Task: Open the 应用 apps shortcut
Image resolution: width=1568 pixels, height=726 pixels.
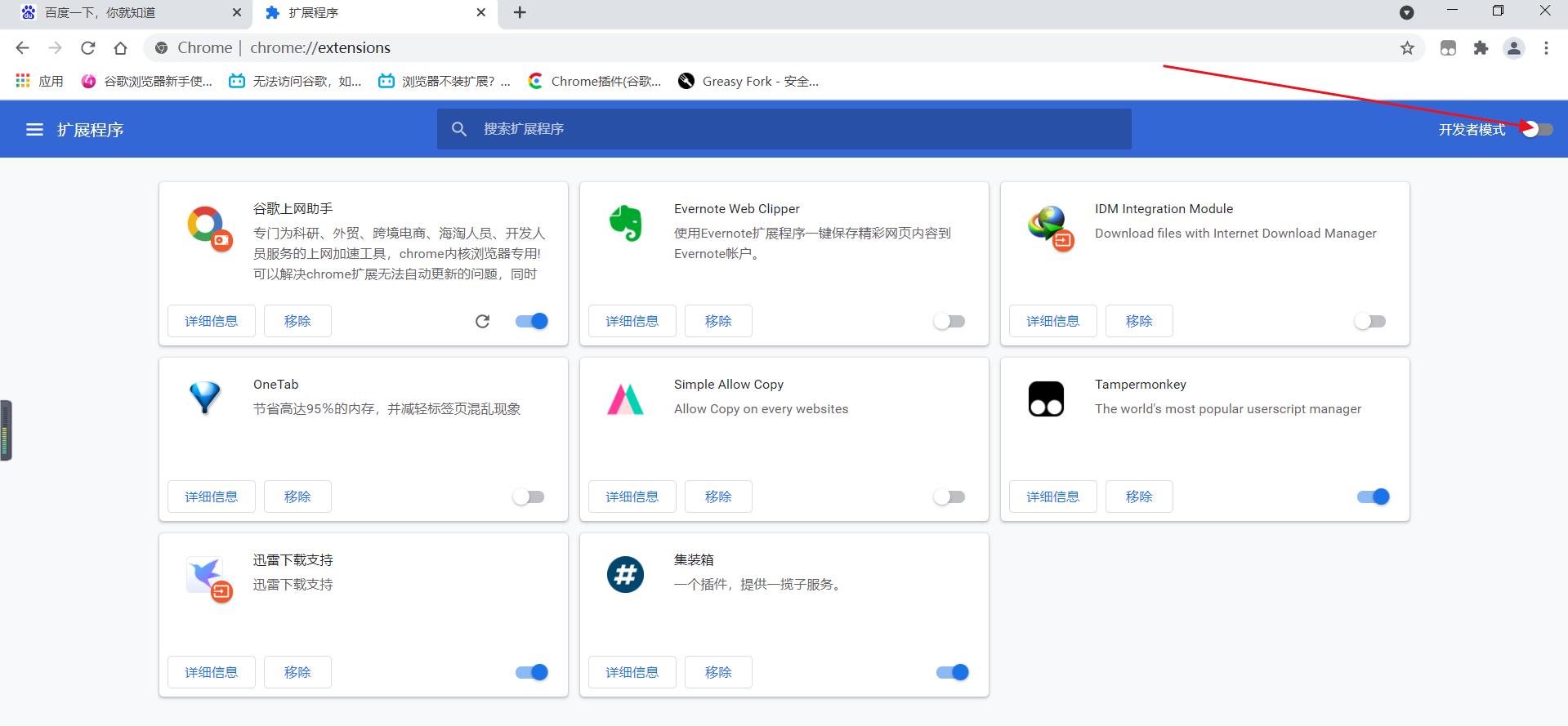Action: [x=39, y=81]
